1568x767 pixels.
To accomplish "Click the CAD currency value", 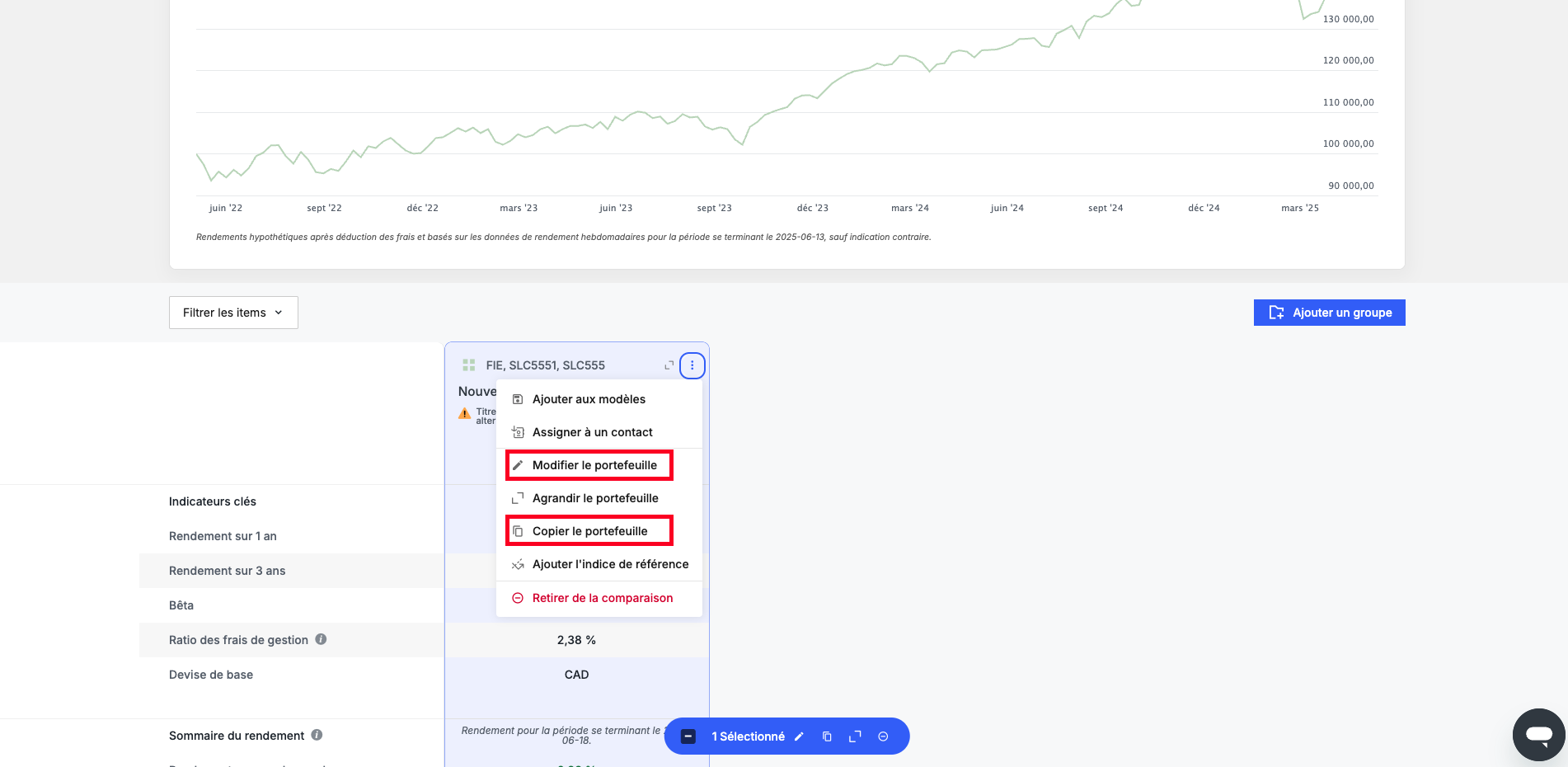I will tap(576, 675).
